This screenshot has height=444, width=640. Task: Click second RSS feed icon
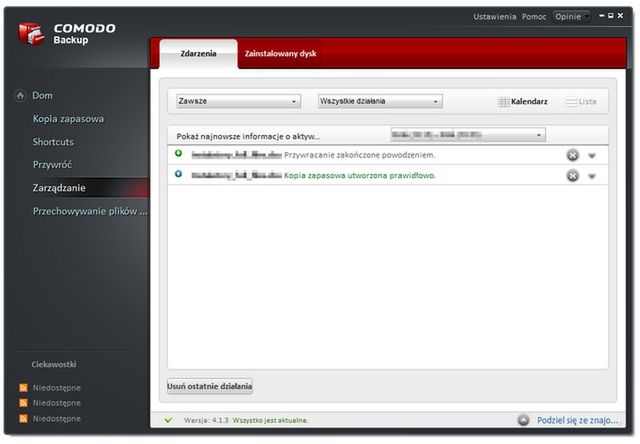coord(23,403)
